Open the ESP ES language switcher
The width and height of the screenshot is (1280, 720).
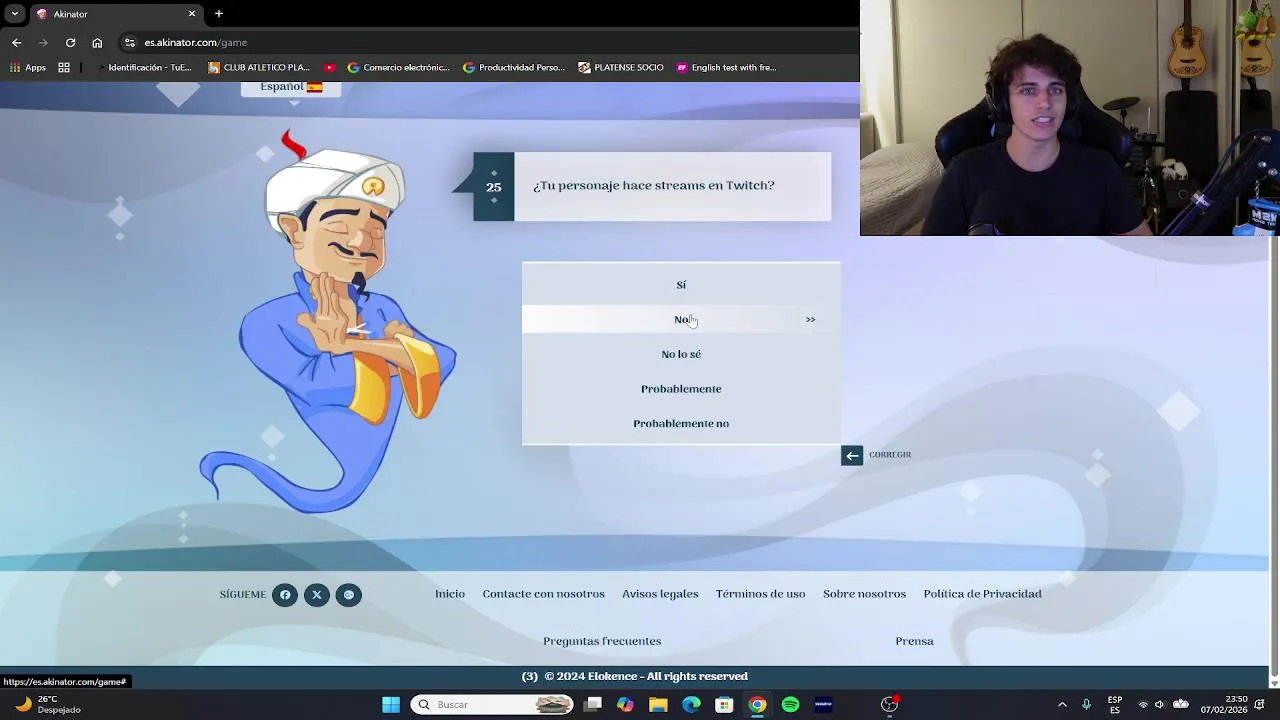(1115, 705)
